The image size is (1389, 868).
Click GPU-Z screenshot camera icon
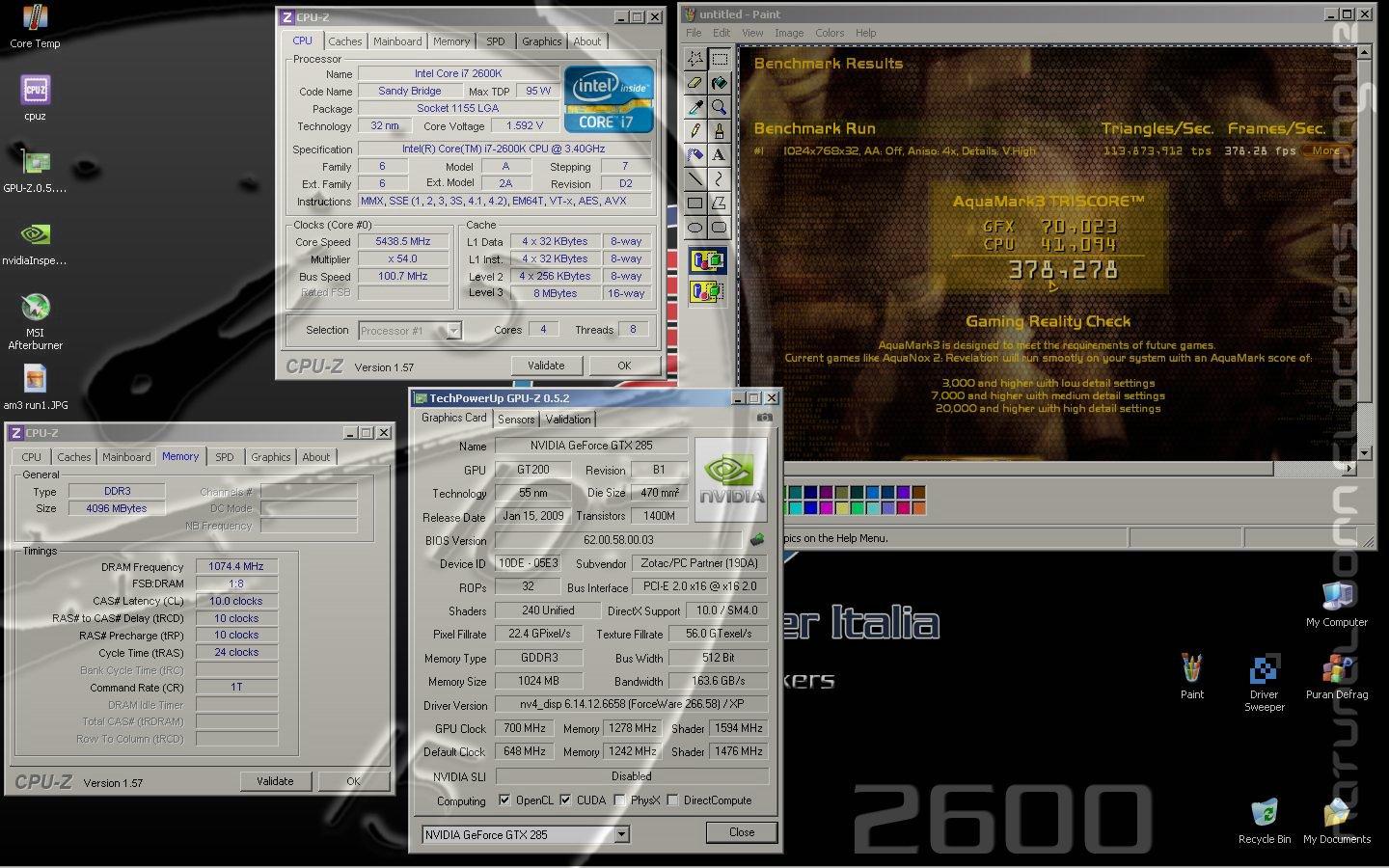pyautogui.click(x=765, y=418)
